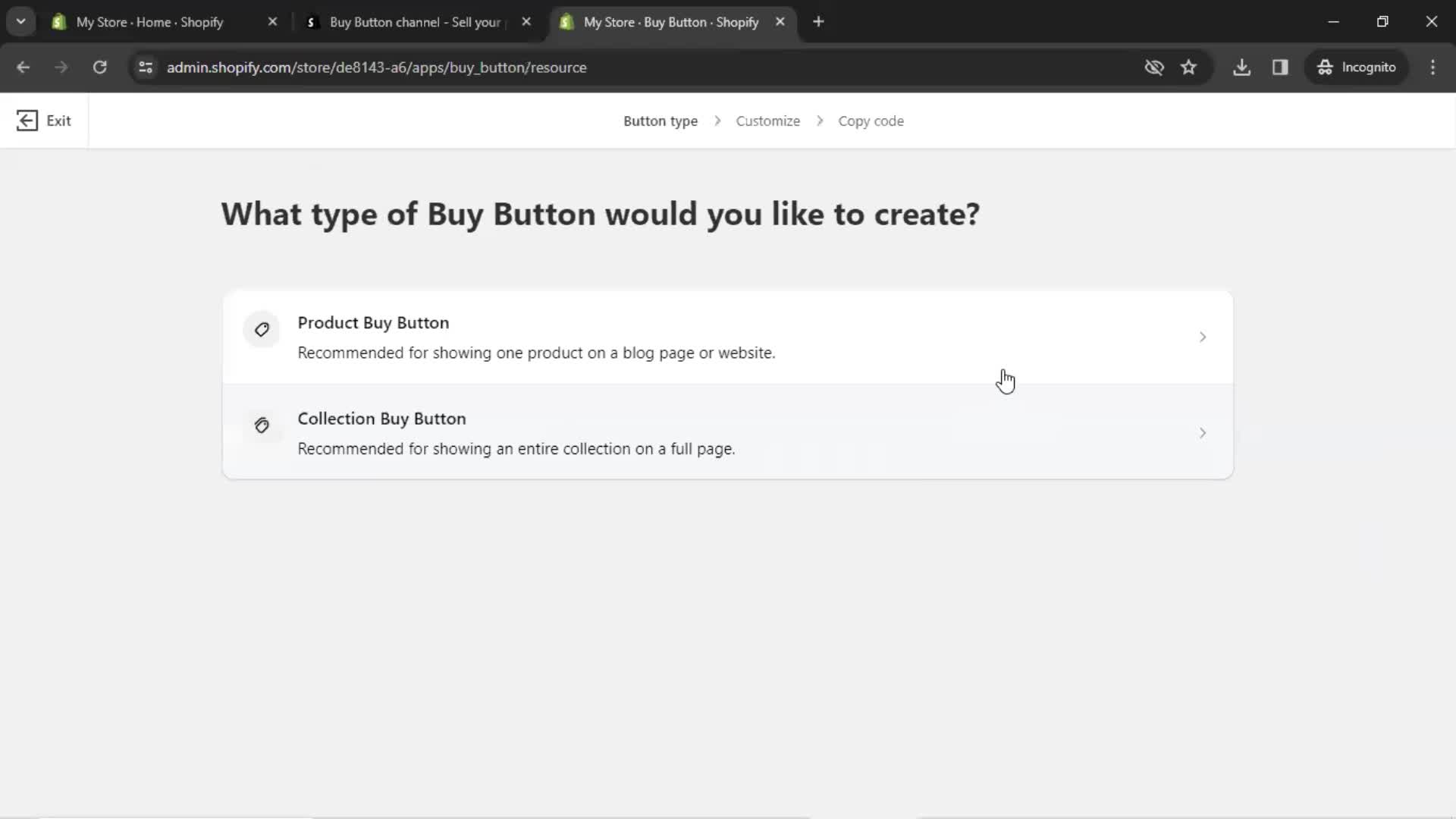Open a new browser tab
This screenshot has width=1456, height=819.
tap(818, 22)
